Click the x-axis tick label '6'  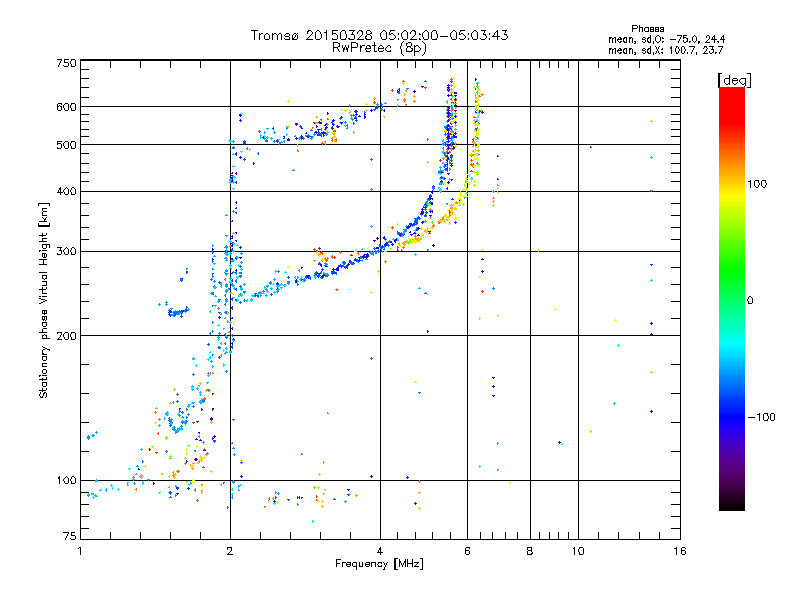[x=467, y=551]
